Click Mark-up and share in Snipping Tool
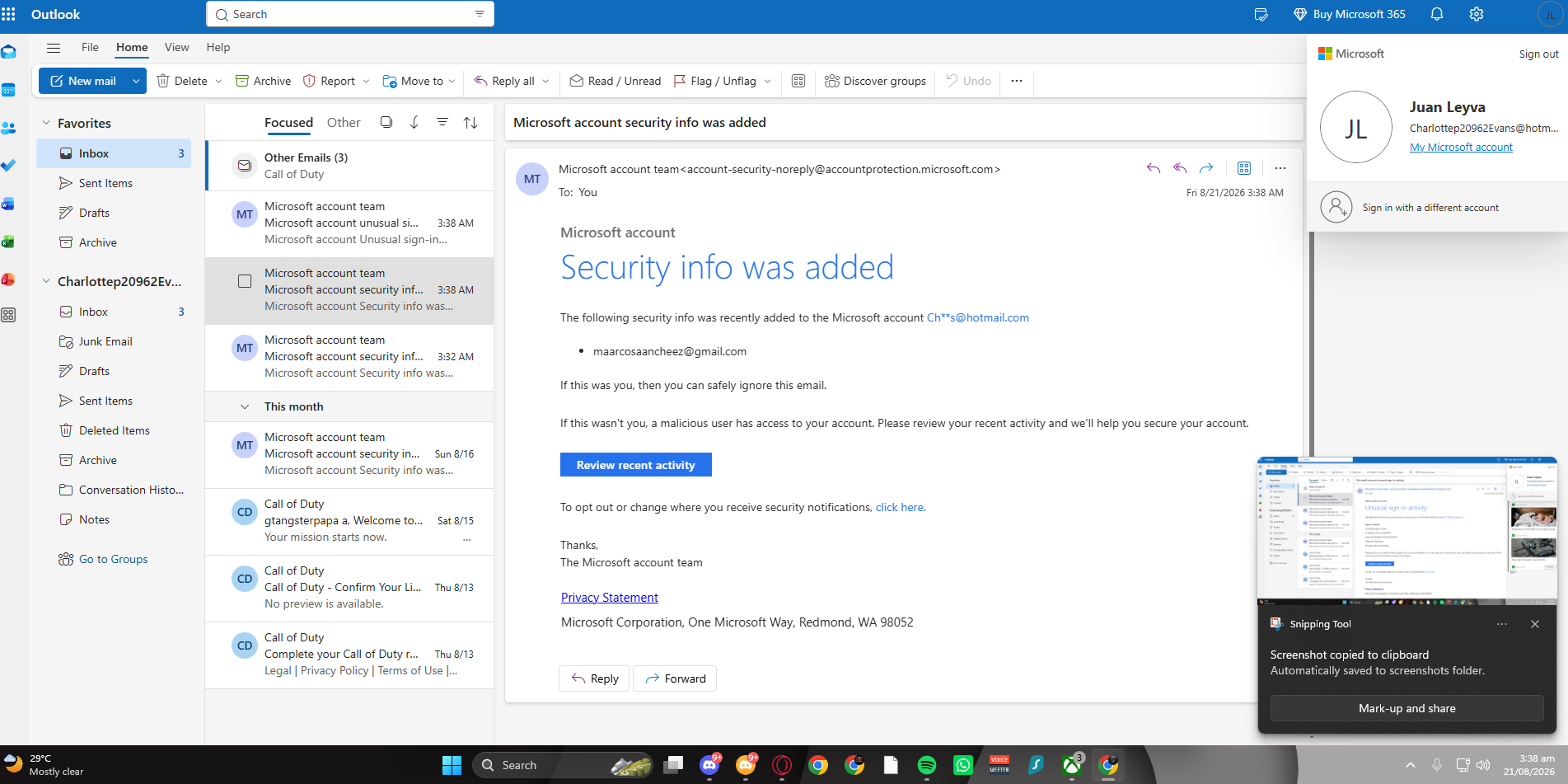This screenshot has height=784, width=1568. 1407,708
